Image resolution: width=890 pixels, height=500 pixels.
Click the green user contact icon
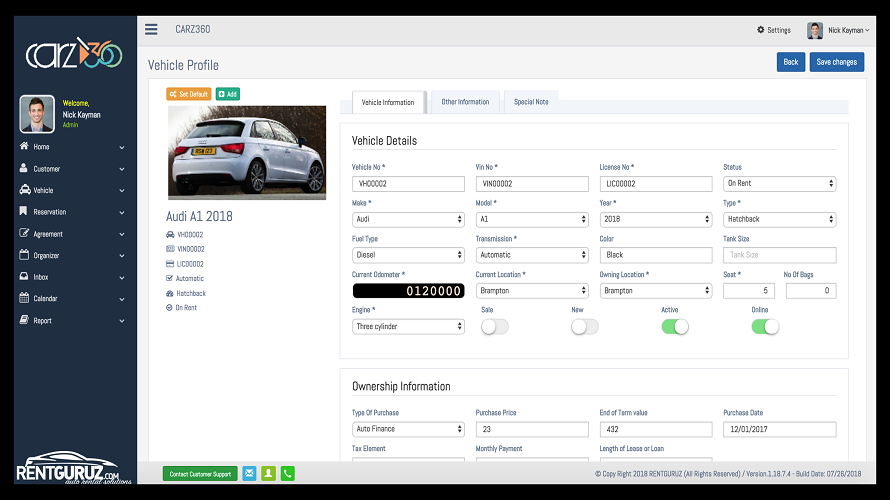pyautogui.click(x=268, y=473)
